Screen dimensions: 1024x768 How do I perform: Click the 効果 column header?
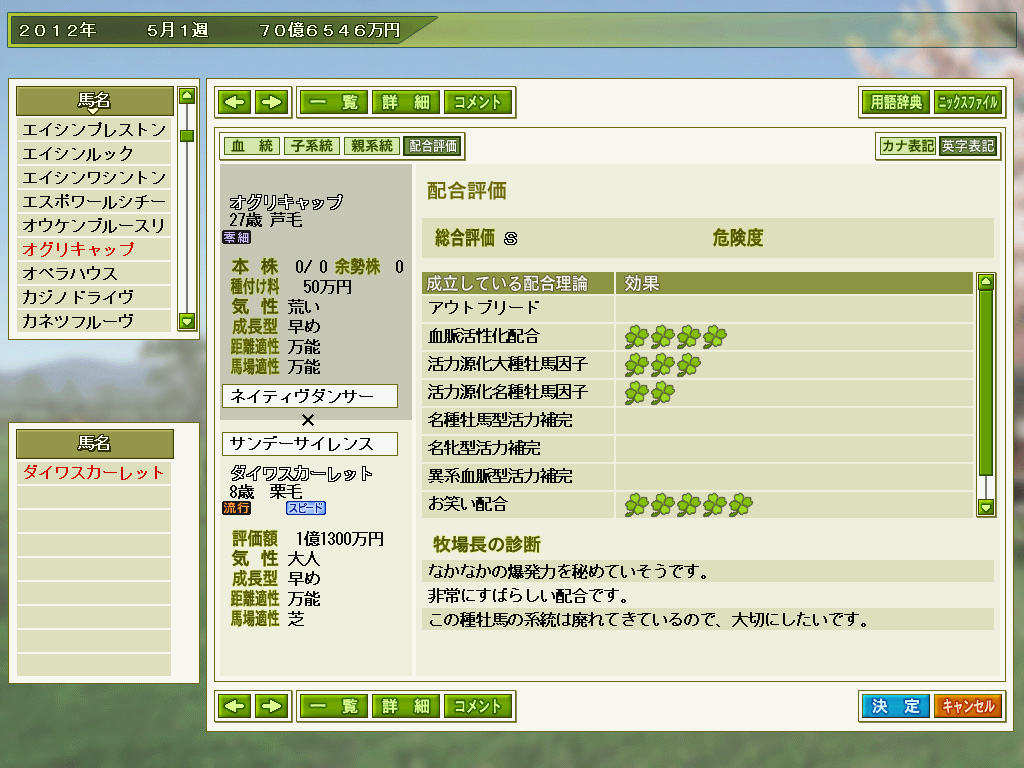click(794, 283)
